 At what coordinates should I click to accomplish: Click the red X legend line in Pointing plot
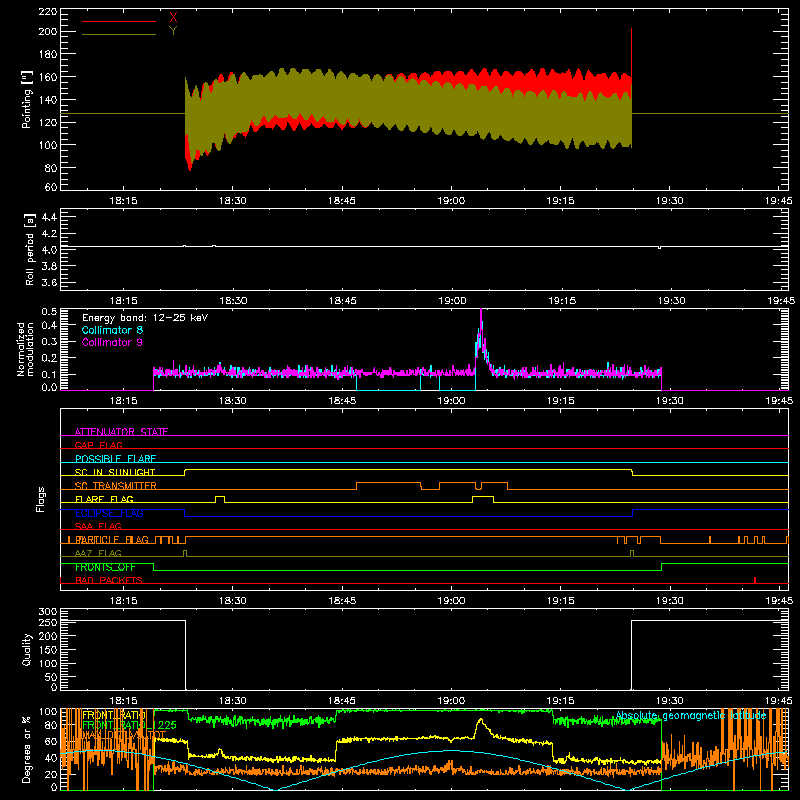[x=118, y=21]
